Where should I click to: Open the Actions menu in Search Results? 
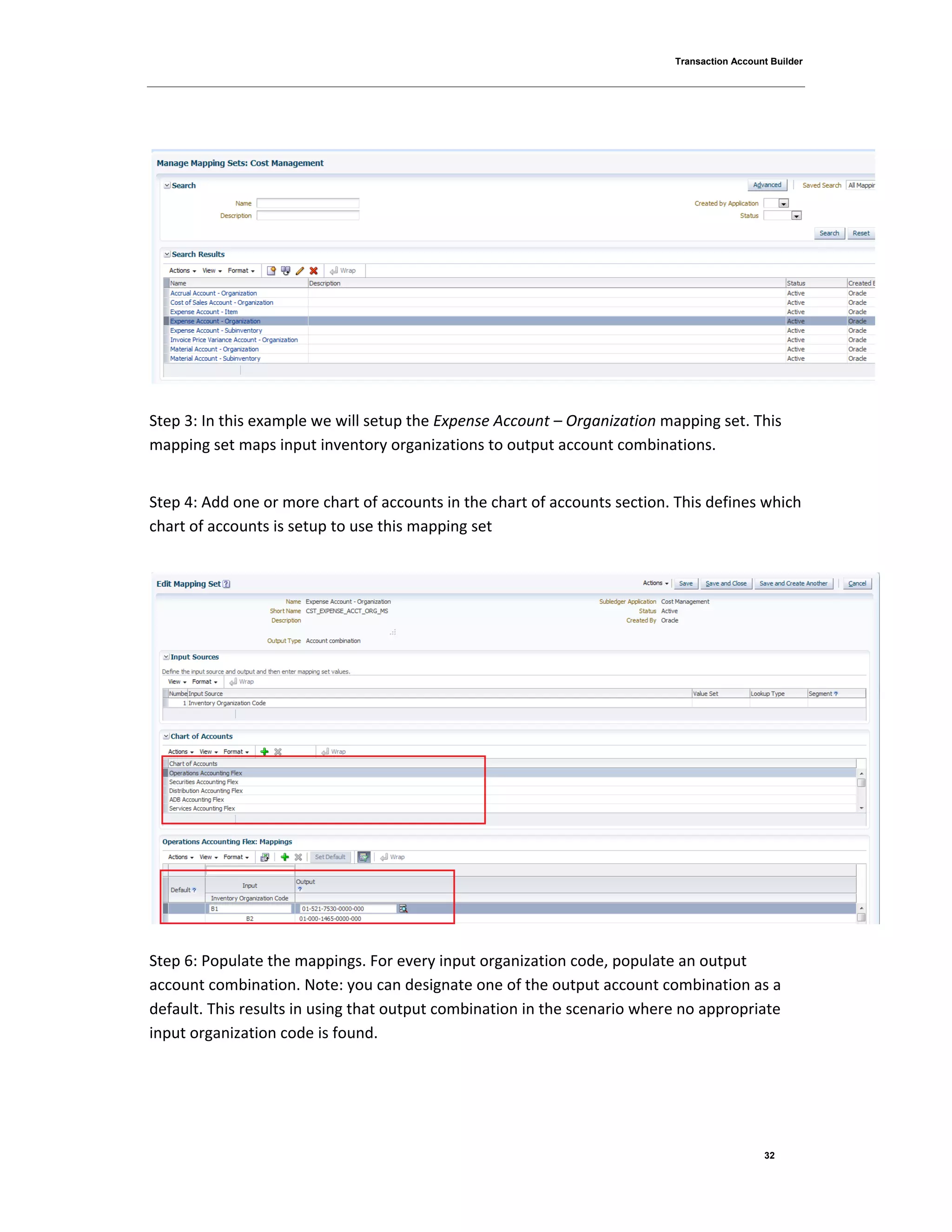coord(182,271)
